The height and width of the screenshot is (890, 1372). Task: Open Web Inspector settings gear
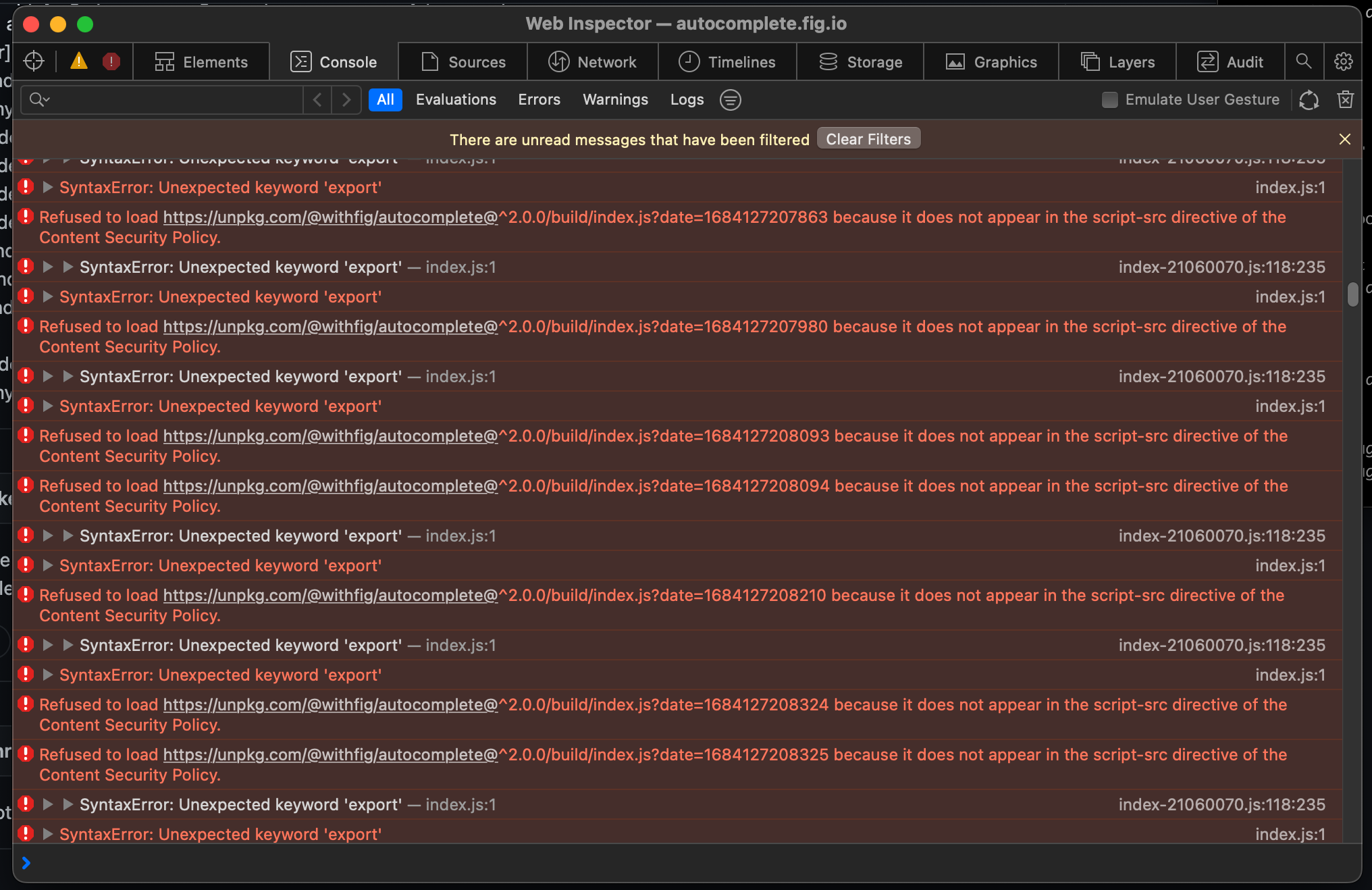[1344, 61]
